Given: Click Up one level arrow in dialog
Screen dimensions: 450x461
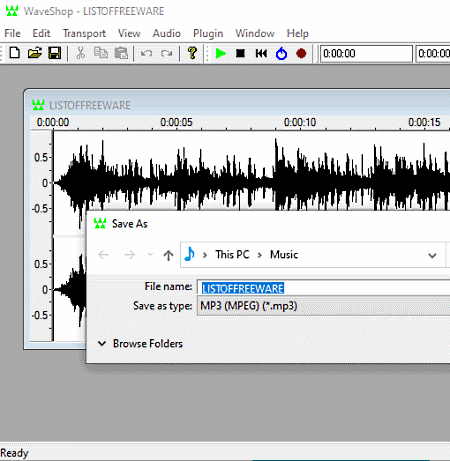Looking at the screenshot, I should [x=168, y=255].
